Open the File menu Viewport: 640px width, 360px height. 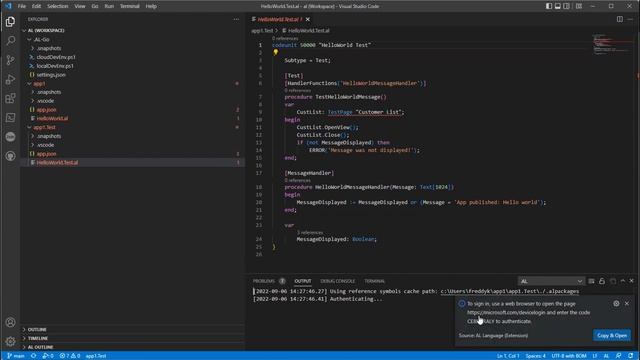coord(22,6)
